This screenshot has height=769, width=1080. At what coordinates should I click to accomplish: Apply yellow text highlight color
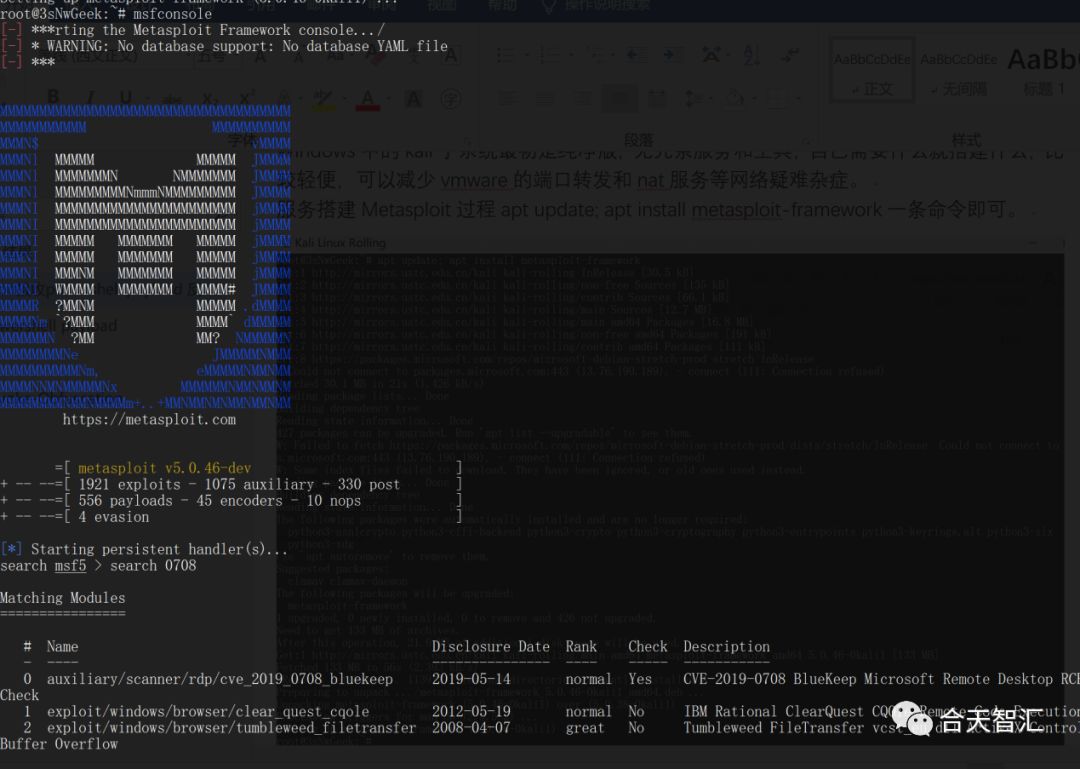coord(322,100)
